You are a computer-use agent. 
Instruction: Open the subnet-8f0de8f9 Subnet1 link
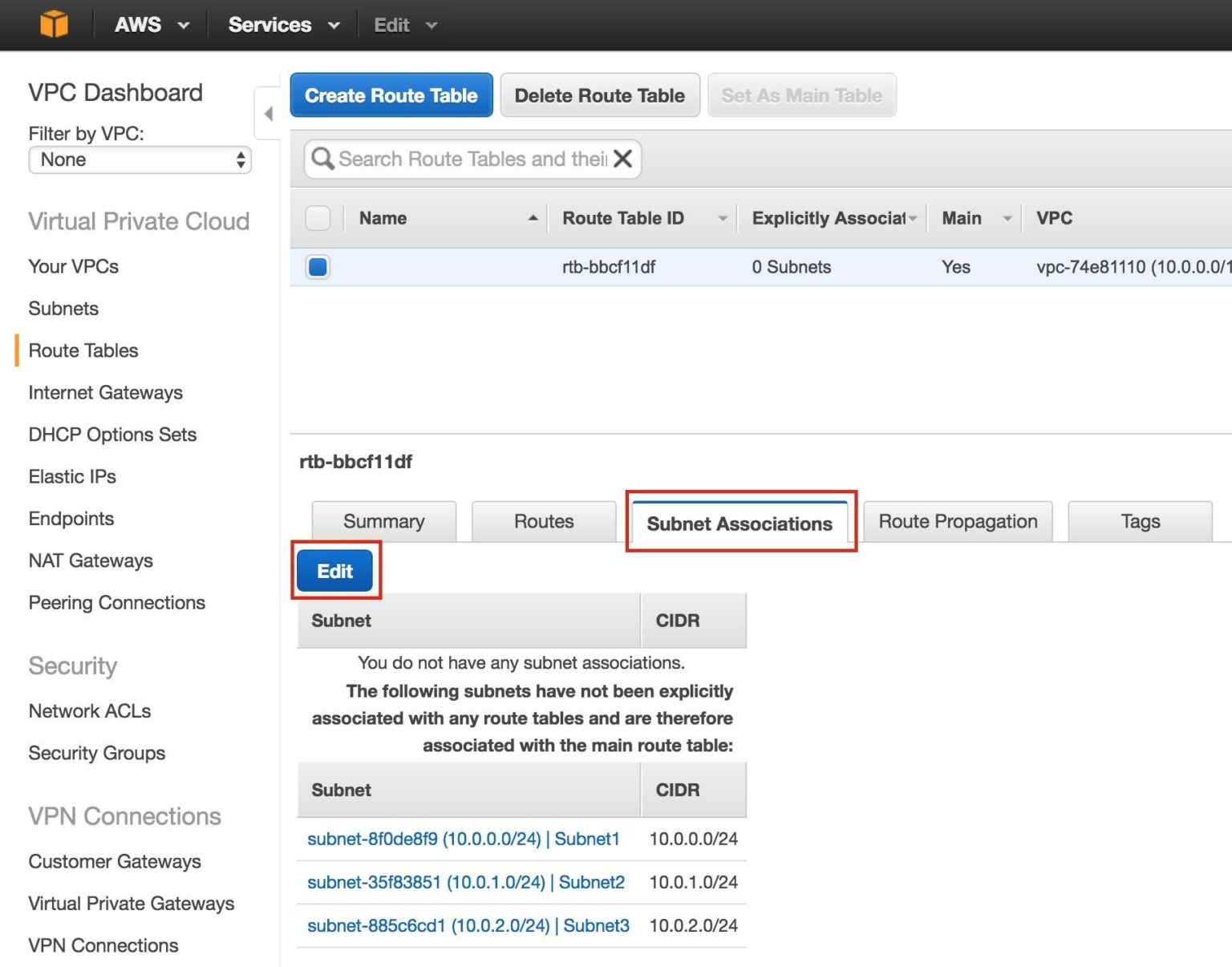click(x=463, y=839)
